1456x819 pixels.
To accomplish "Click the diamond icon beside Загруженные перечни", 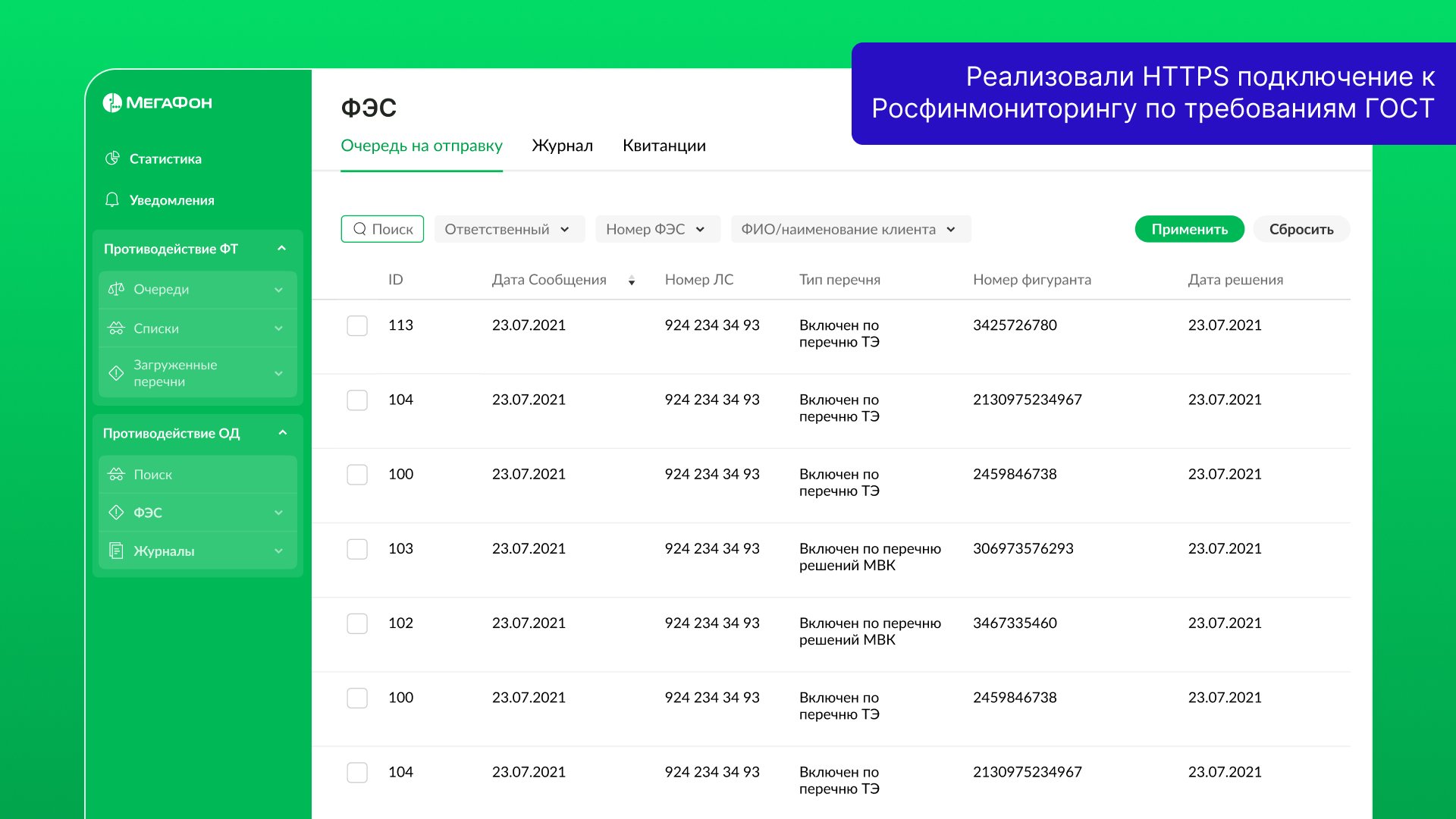I will pos(116,373).
